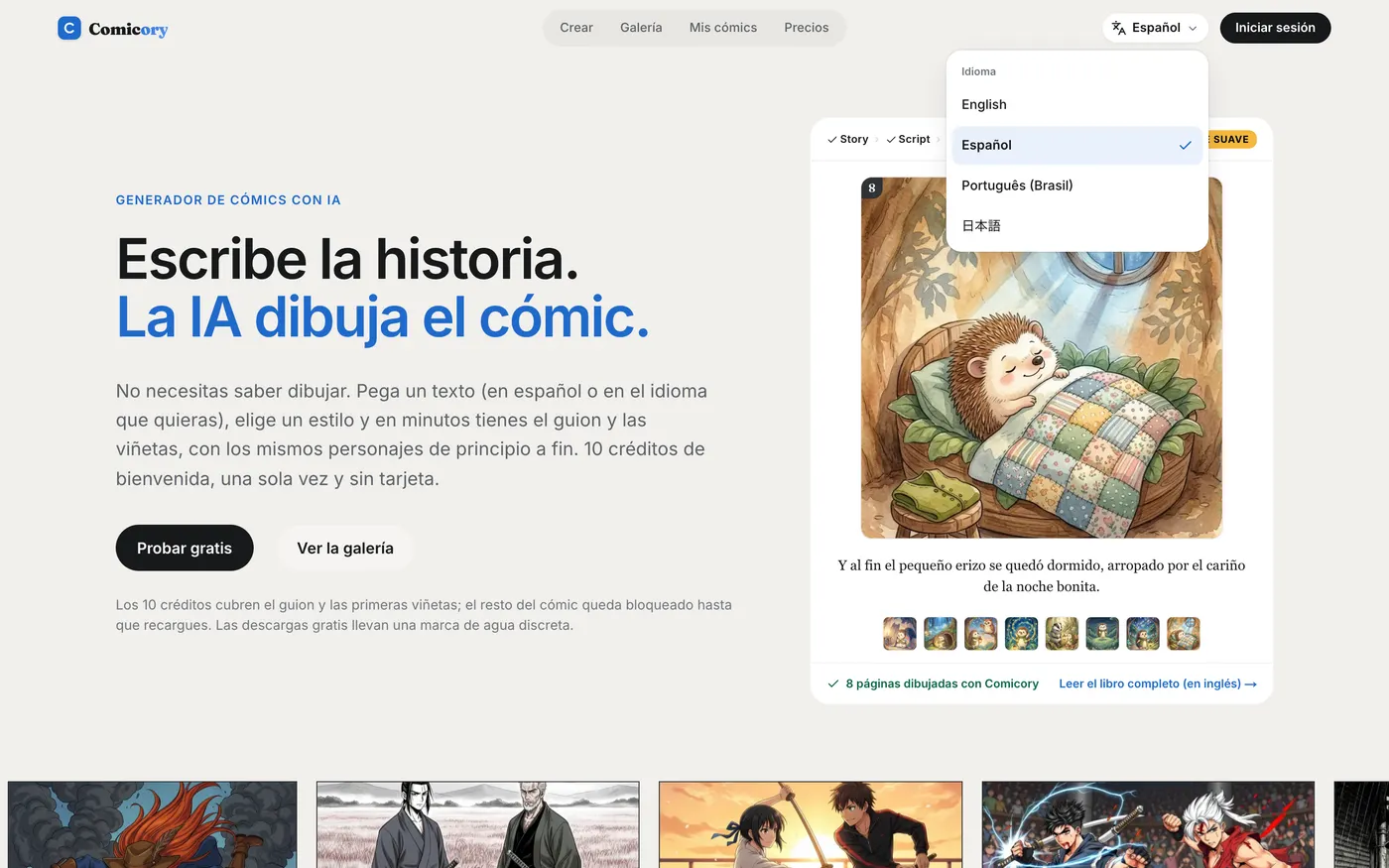Image resolution: width=1389 pixels, height=868 pixels.
Task: Switch language to Português (Brasil)
Action: 1076,186
